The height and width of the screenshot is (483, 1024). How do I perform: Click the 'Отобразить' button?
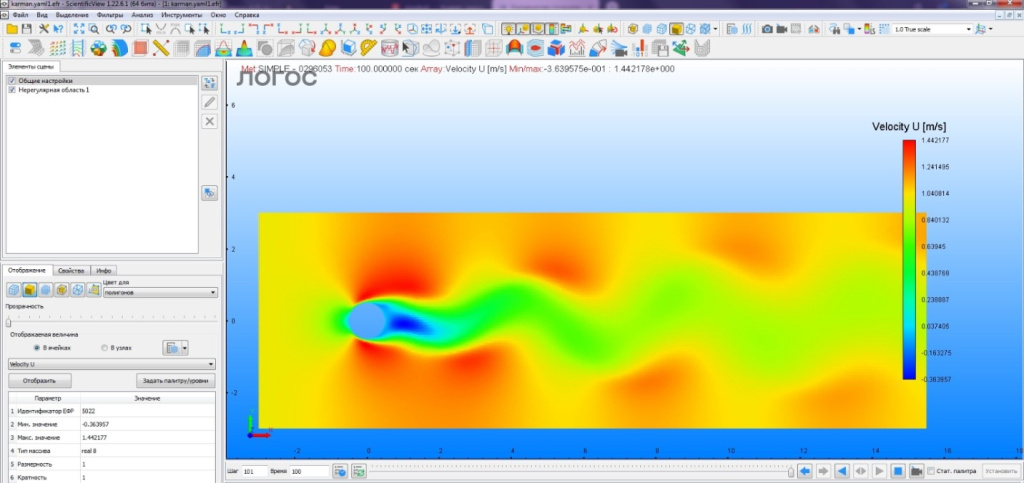pyautogui.click(x=39, y=381)
